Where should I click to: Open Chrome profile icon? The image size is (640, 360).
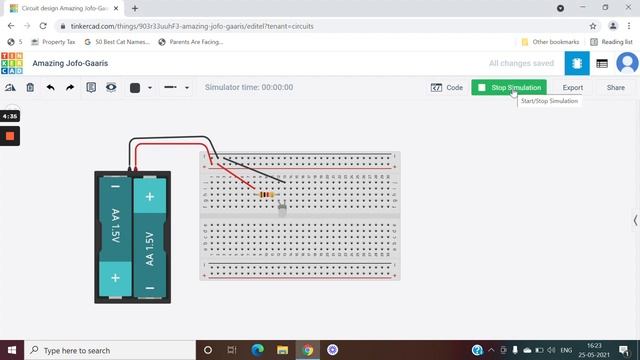(613, 26)
